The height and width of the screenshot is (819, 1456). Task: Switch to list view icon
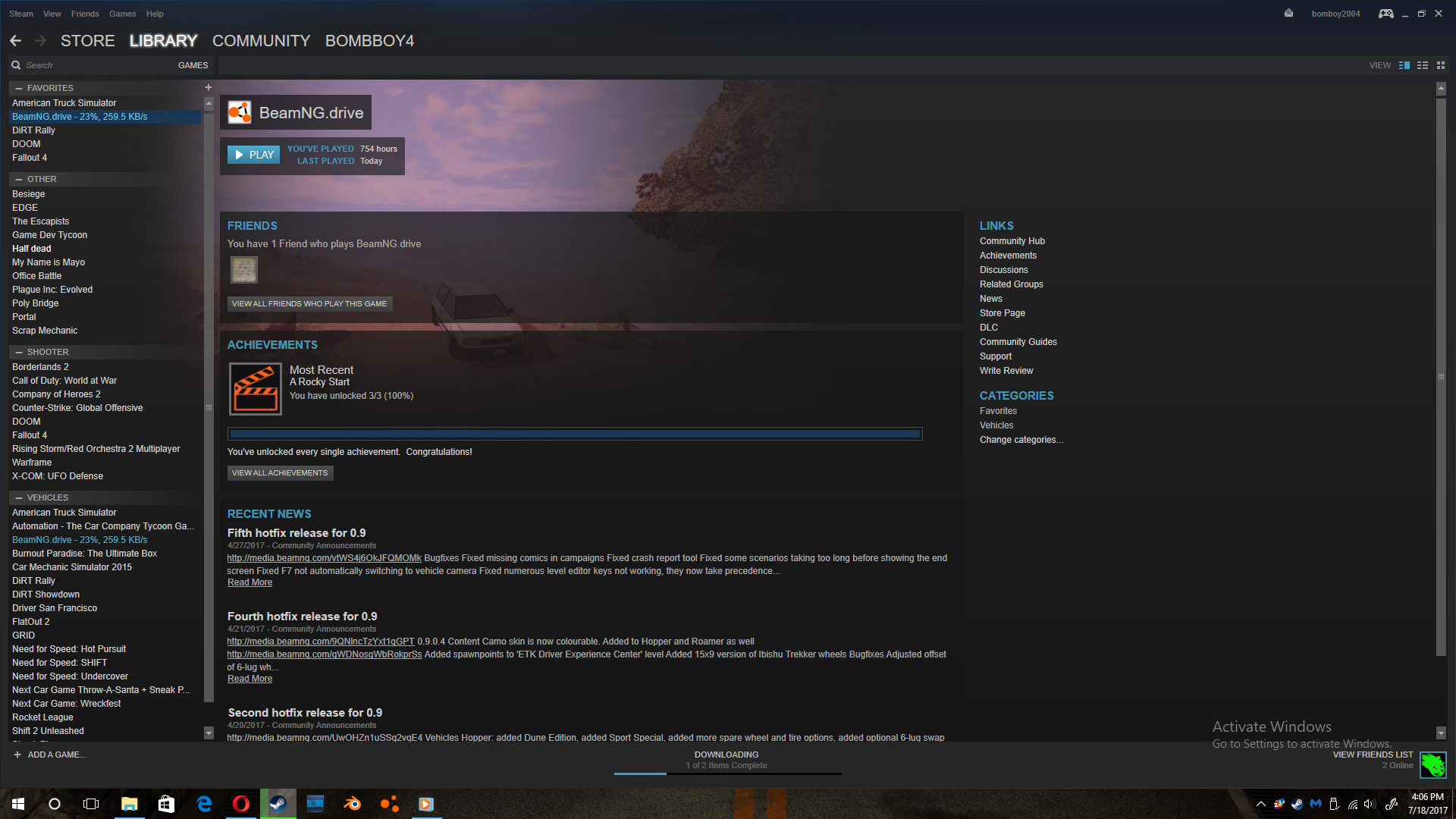1423,65
